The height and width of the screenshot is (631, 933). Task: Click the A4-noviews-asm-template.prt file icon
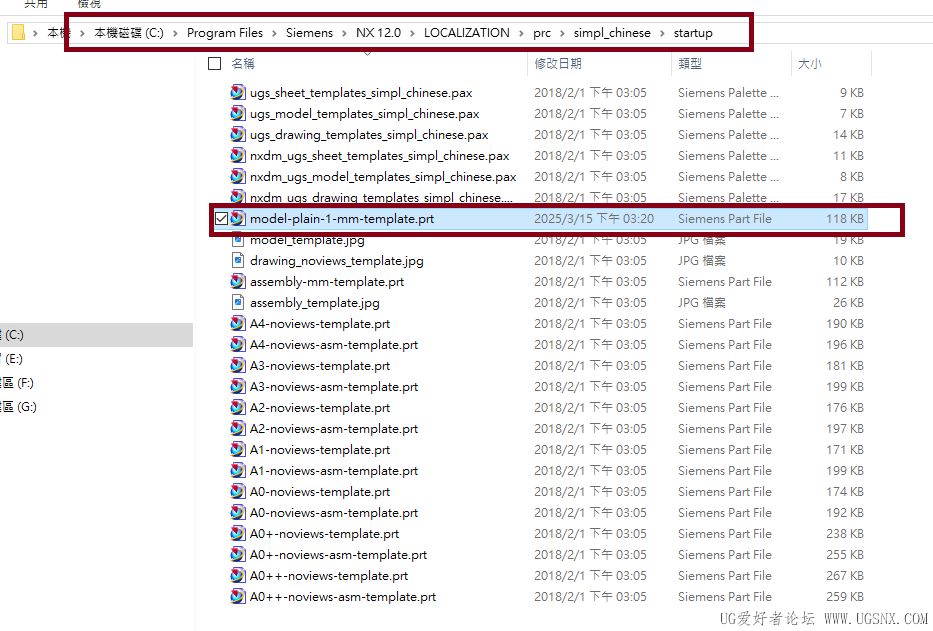[237, 344]
